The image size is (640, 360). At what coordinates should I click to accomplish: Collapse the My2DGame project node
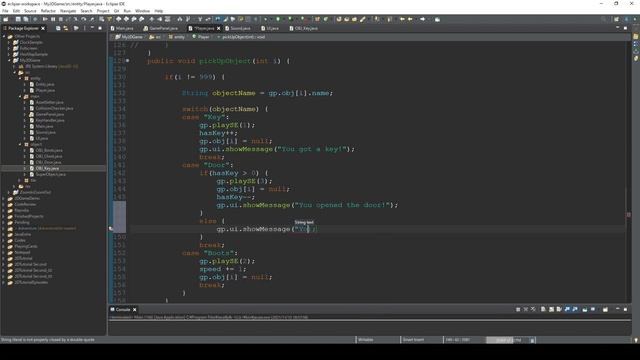click(x=9, y=60)
